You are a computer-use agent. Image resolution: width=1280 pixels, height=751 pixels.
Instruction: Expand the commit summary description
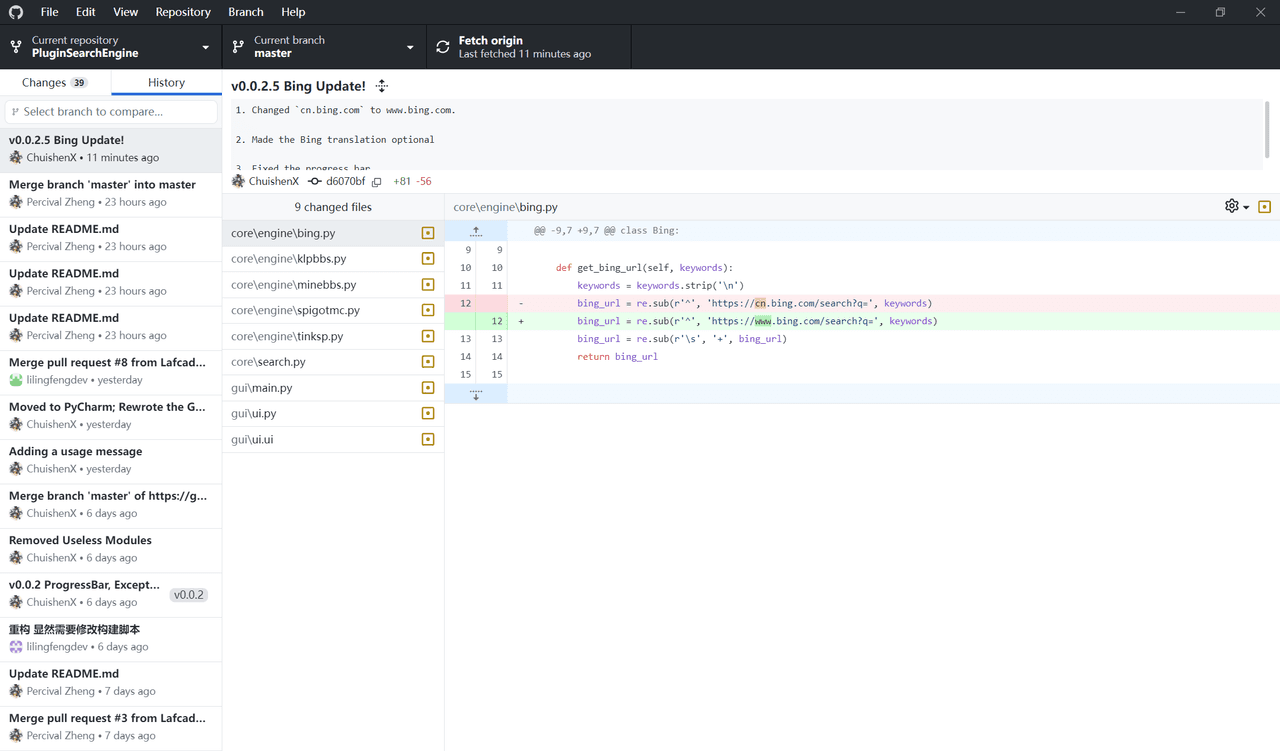pos(382,86)
